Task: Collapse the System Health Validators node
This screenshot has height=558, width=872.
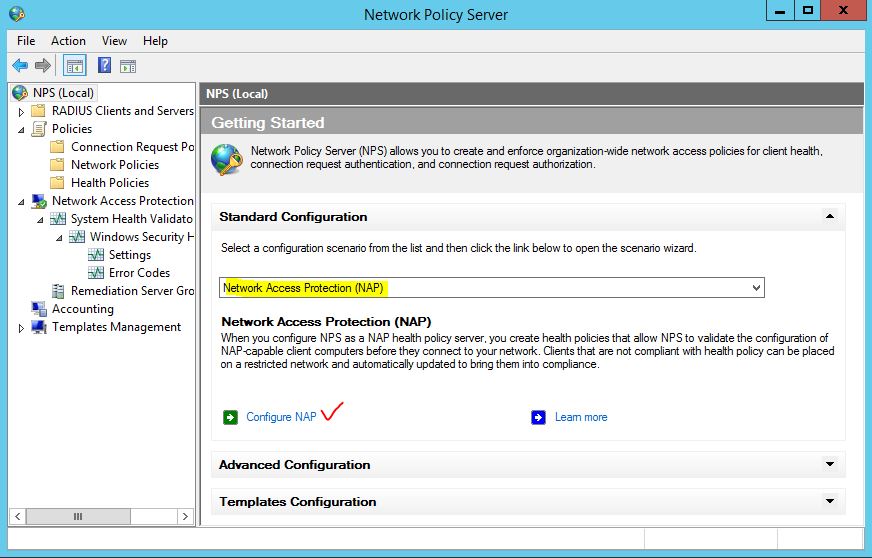Action: (x=40, y=220)
